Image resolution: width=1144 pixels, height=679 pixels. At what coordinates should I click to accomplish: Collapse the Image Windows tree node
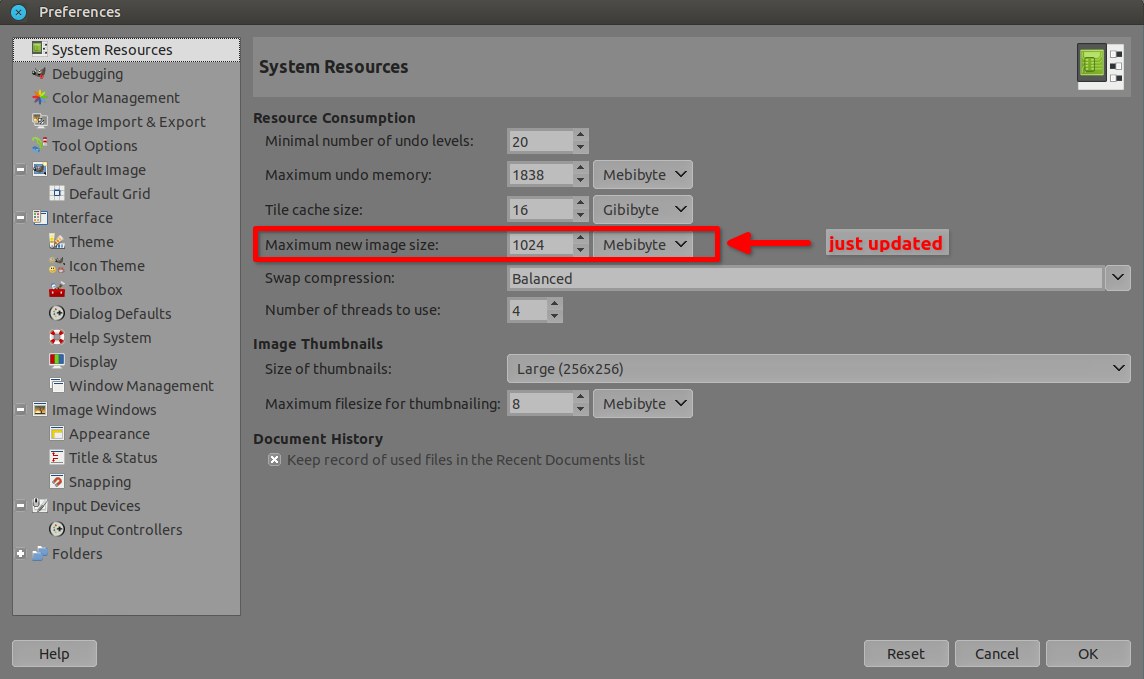tap(20, 409)
